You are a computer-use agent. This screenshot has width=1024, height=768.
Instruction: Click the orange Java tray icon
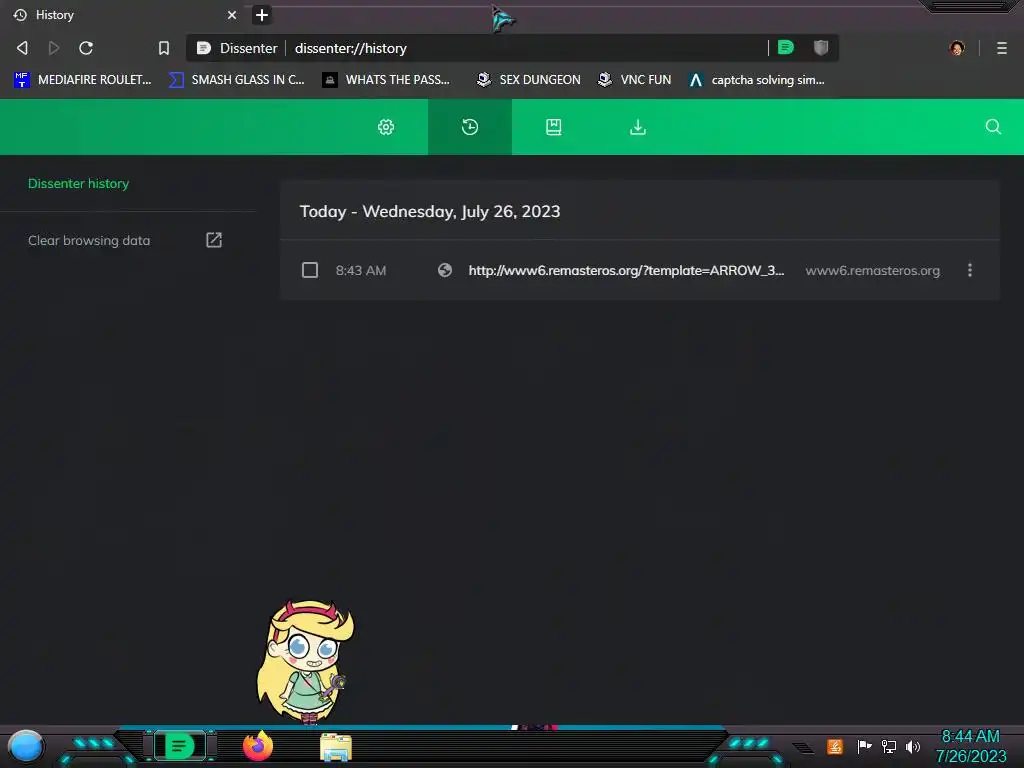point(835,746)
